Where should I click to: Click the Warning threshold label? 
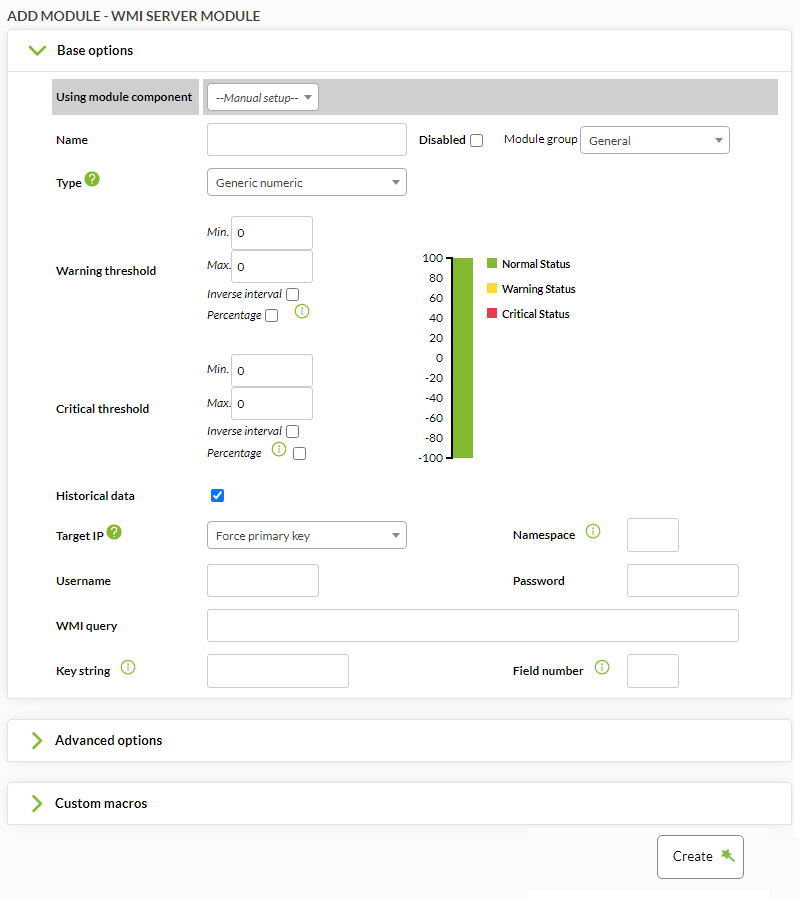[x=106, y=271]
